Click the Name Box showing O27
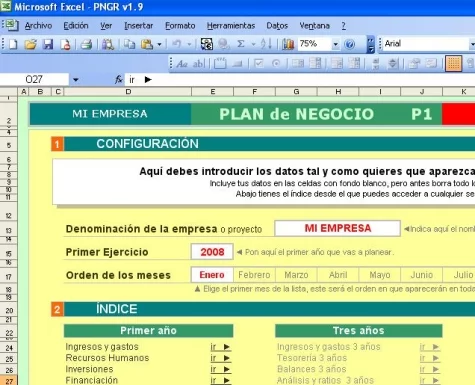 [34, 79]
